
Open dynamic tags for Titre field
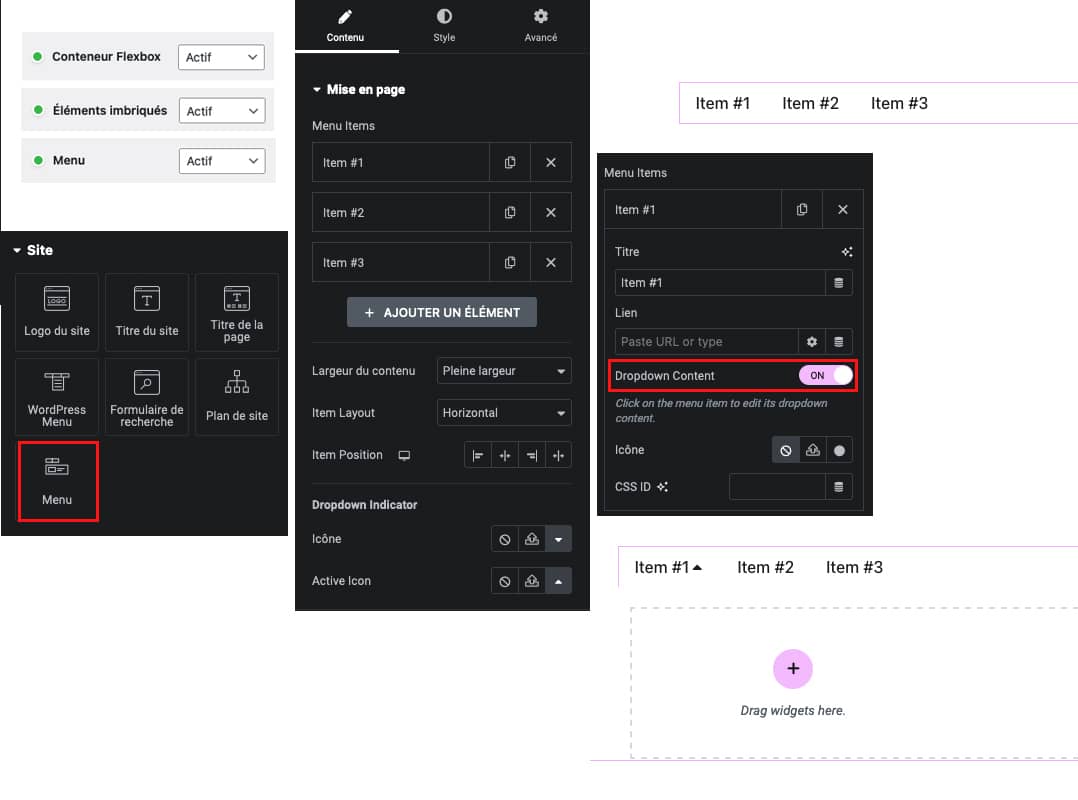pos(839,282)
